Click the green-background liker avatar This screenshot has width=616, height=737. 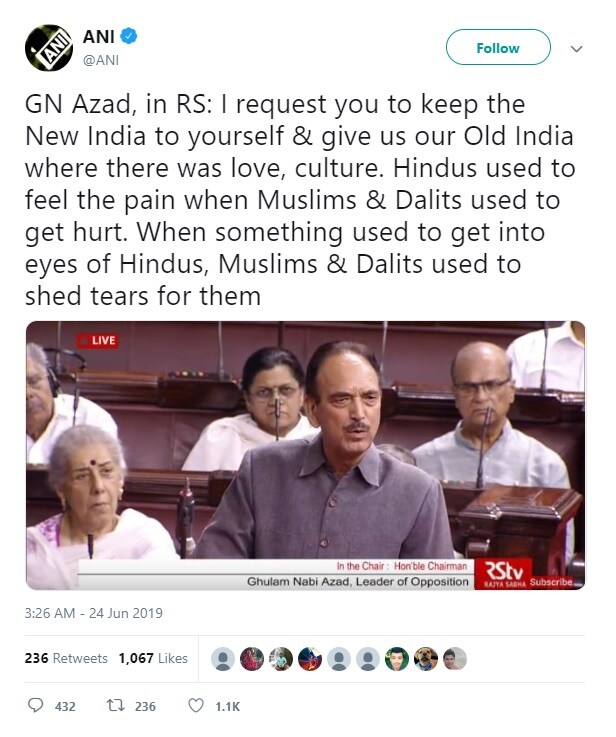pyautogui.click(x=397, y=659)
